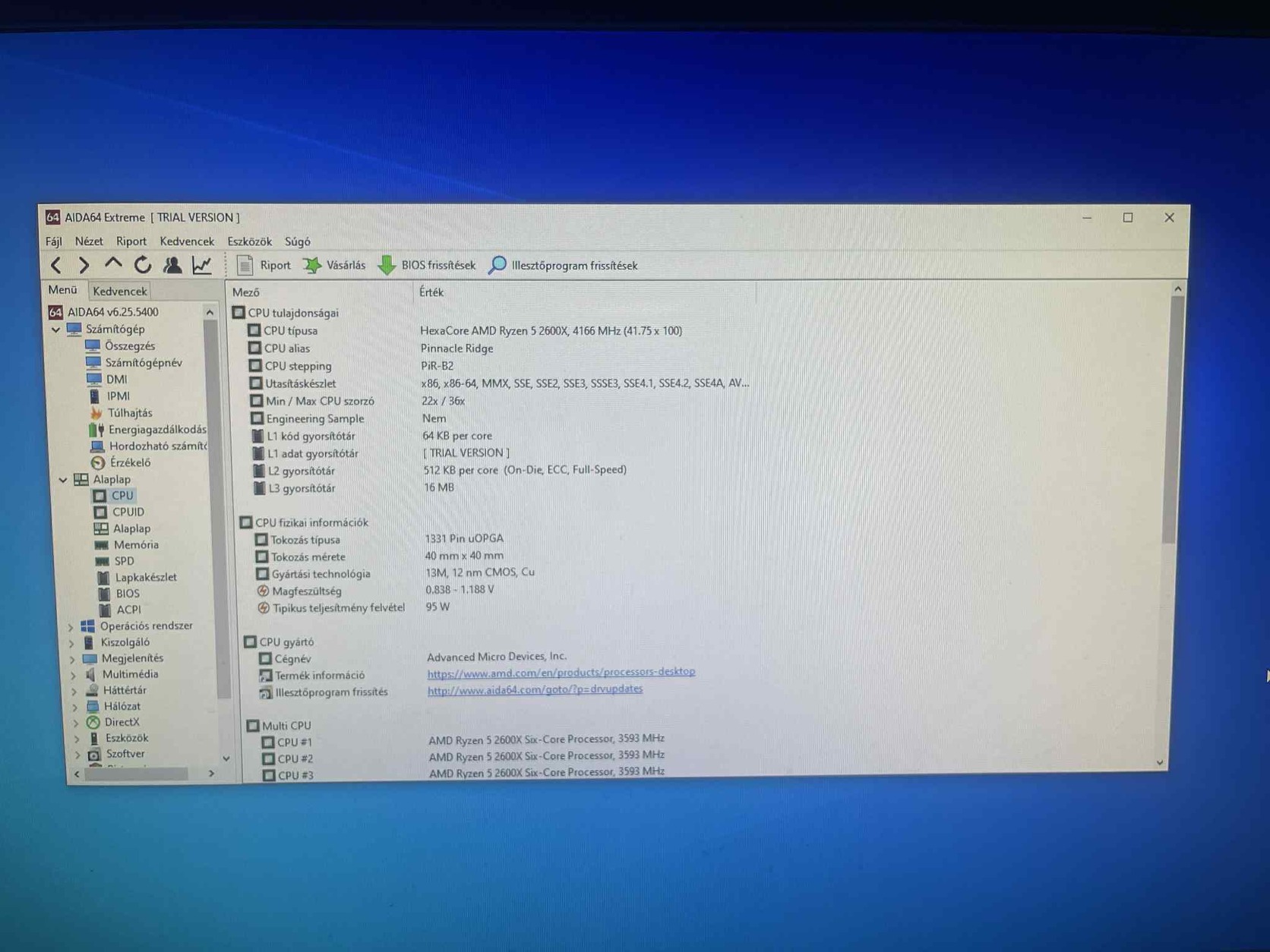The height and width of the screenshot is (952, 1270).
Task: Select Energiagazdálkodás in the tree
Action: pyautogui.click(x=148, y=430)
